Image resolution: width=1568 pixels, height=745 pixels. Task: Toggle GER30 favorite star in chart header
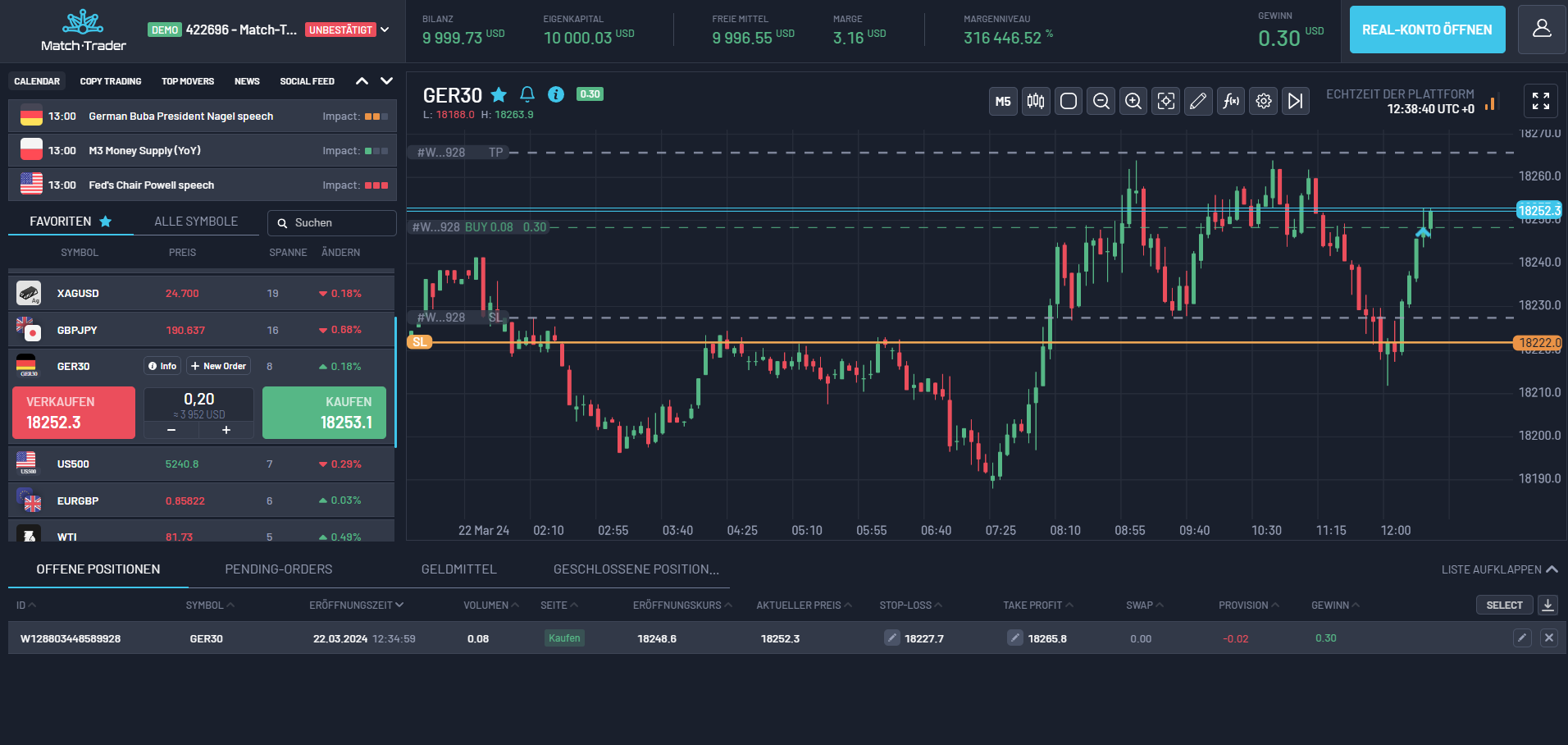(x=499, y=94)
